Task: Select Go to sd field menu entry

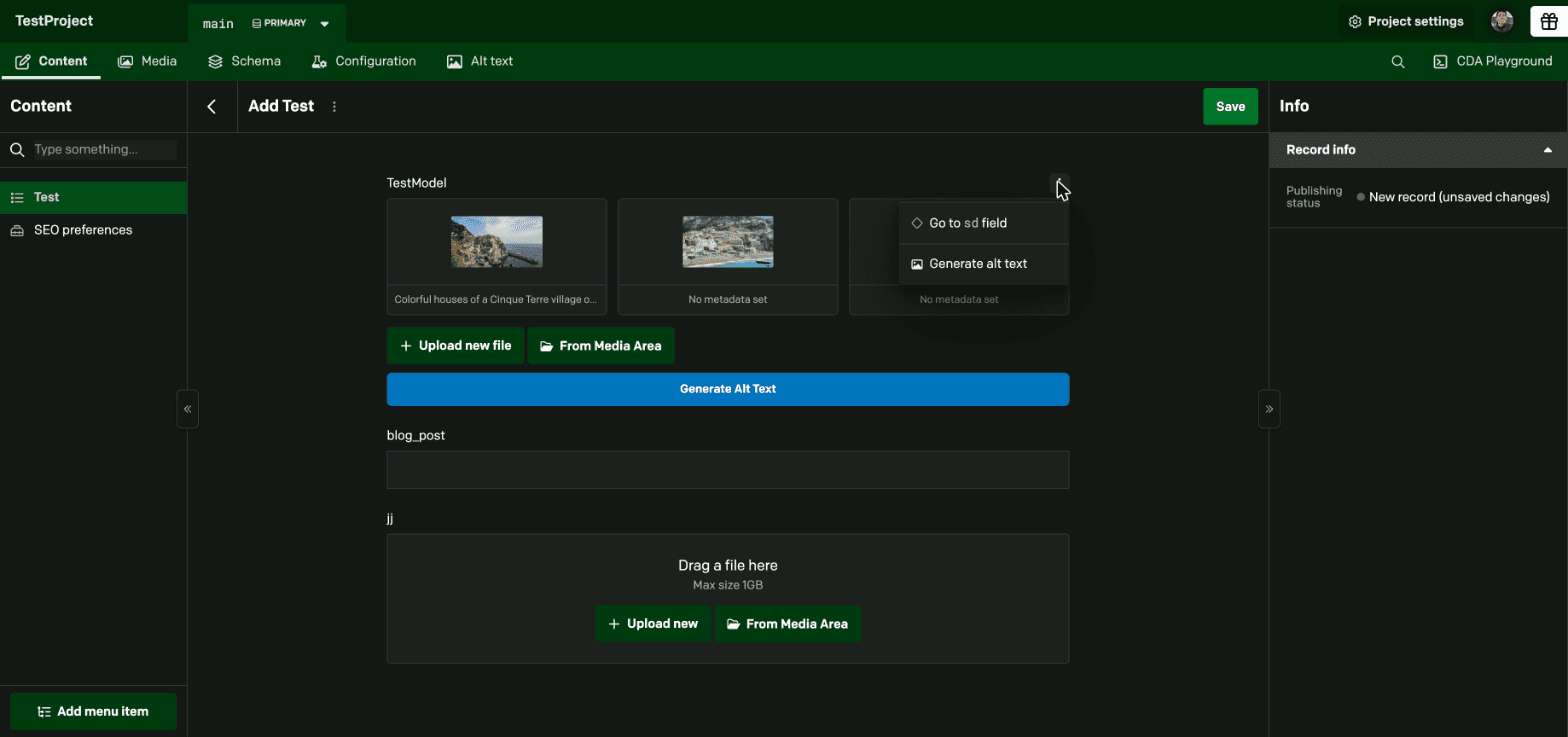Action: pos(984,223)
